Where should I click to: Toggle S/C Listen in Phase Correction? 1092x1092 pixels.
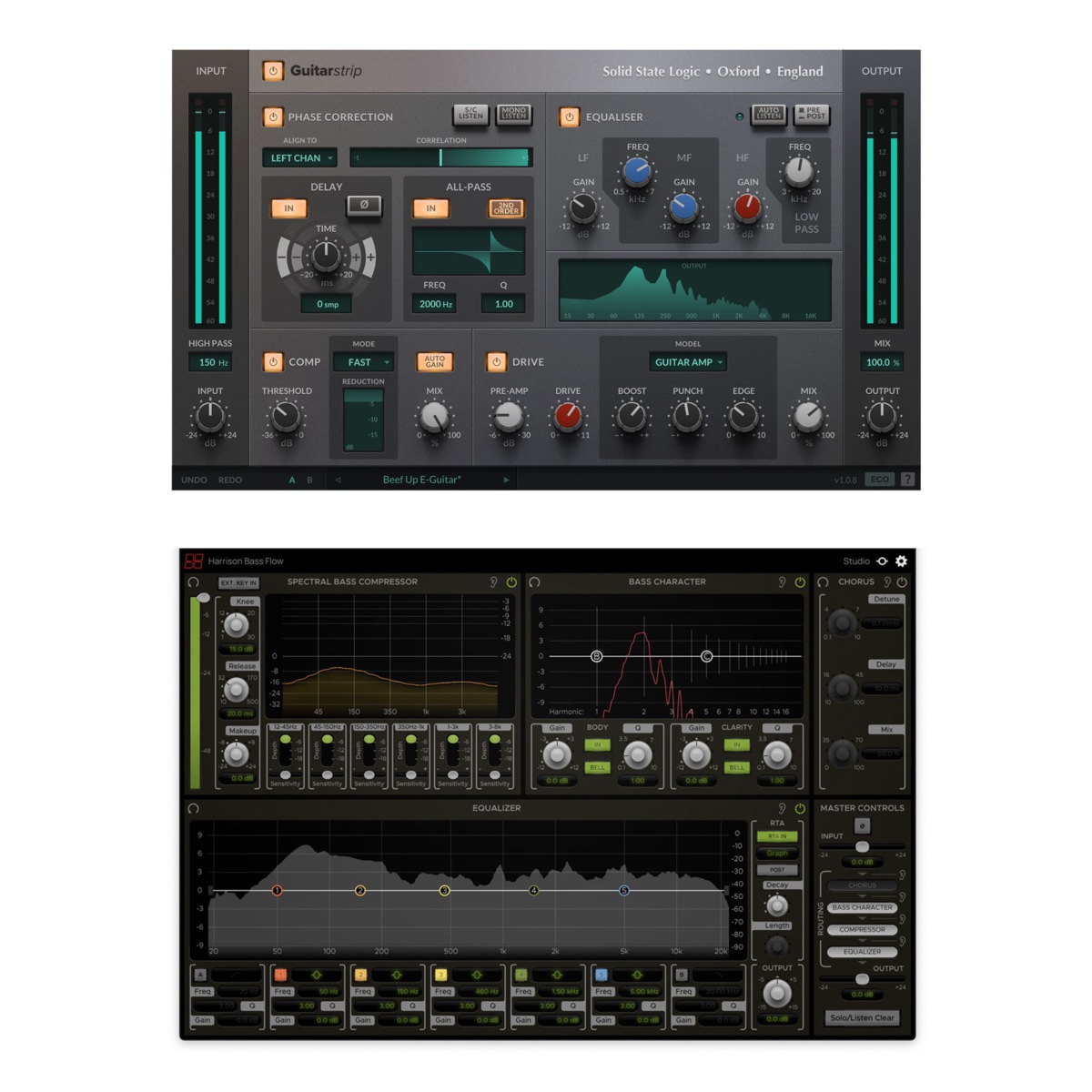pyautogui.click(x=470, y=115)
